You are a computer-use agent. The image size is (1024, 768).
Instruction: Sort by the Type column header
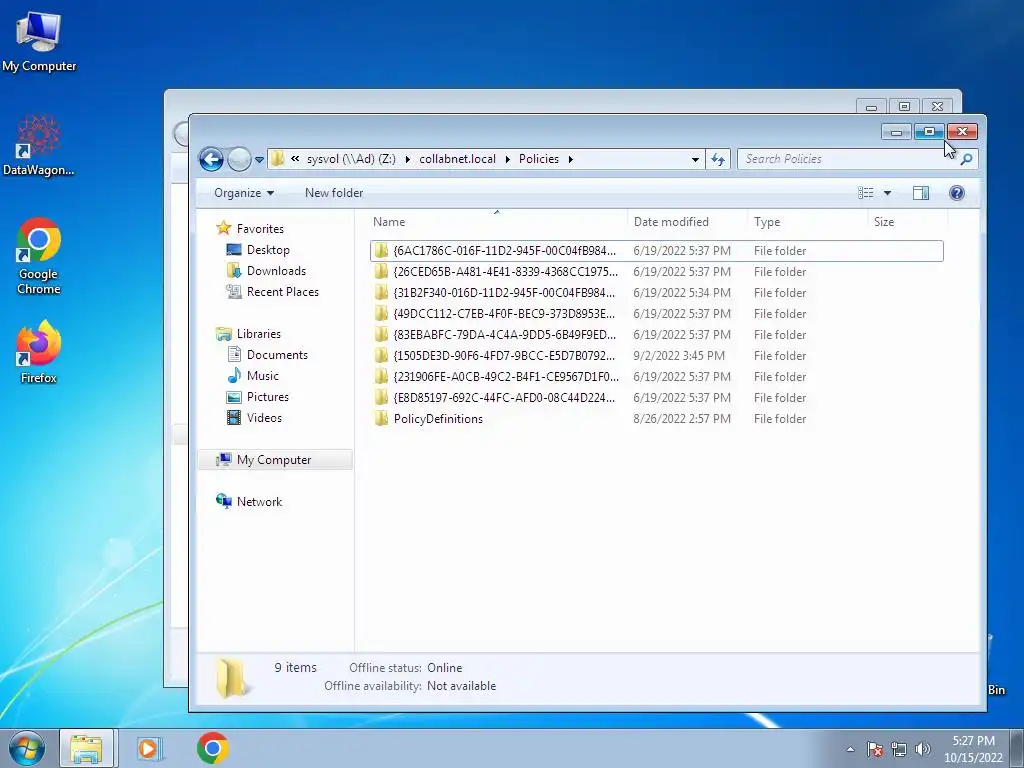coord(808,222)
